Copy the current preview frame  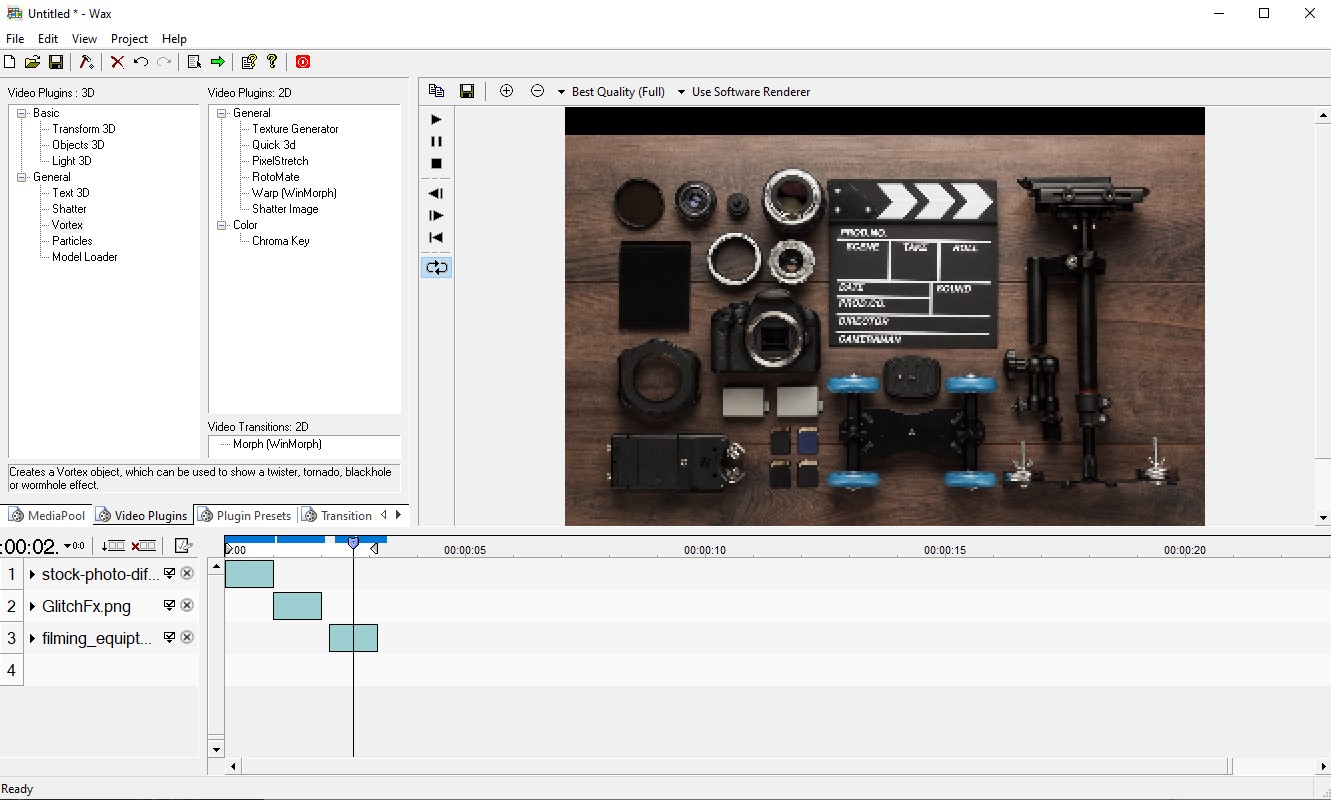coord(436,90)
